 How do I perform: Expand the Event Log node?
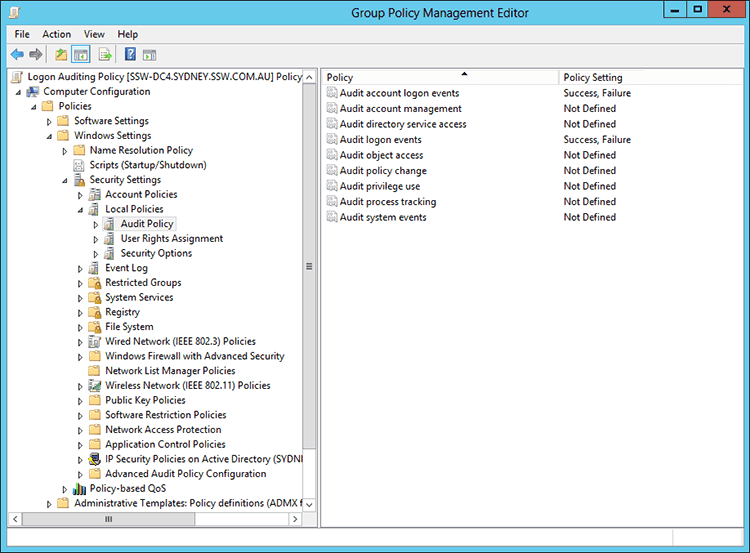(x=81, y=269)
